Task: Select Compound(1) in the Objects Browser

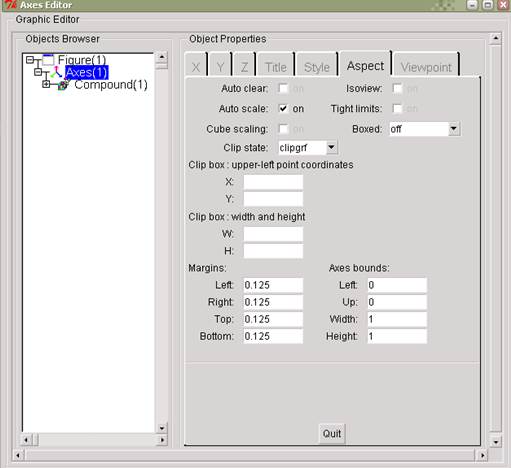Action: [111, 85]
